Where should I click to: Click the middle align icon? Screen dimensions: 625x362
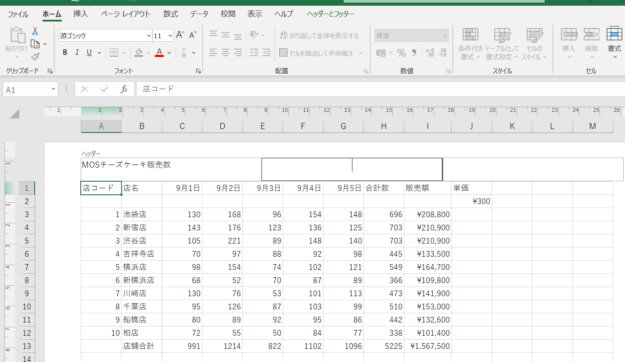tap(226, 35)
